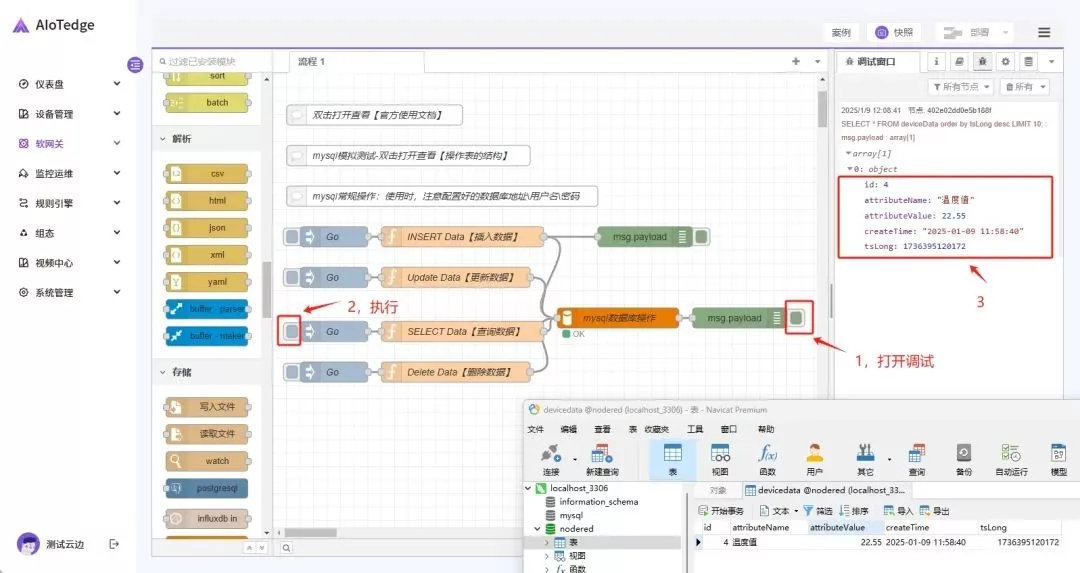Screen dimensions: 1080x573
Task: Click the 快照 snapshot camera button
Action: click(894, 32)
